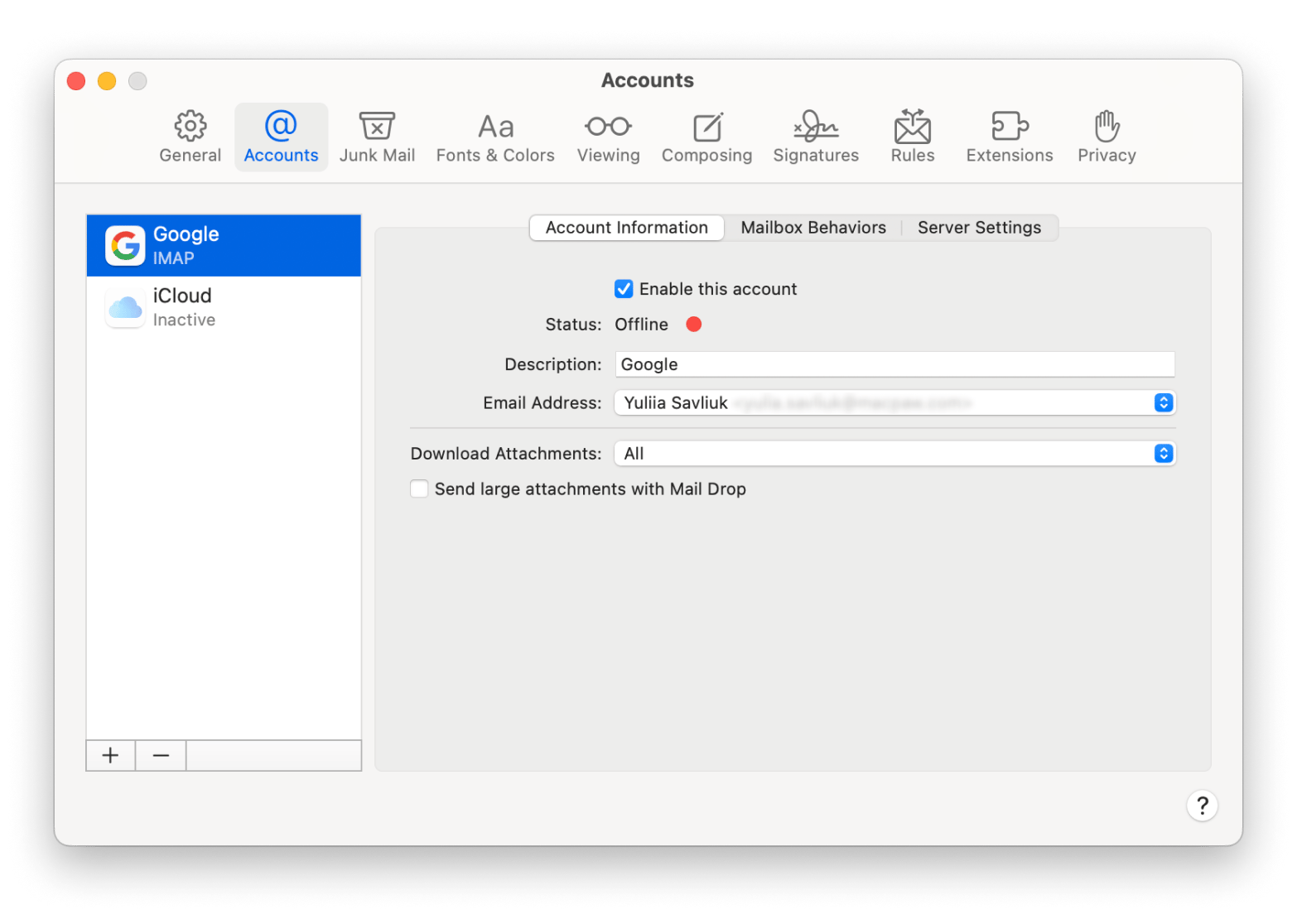Open the General preferences pane
Screen dimensions: 1292x924
click(x=190, y=137)
